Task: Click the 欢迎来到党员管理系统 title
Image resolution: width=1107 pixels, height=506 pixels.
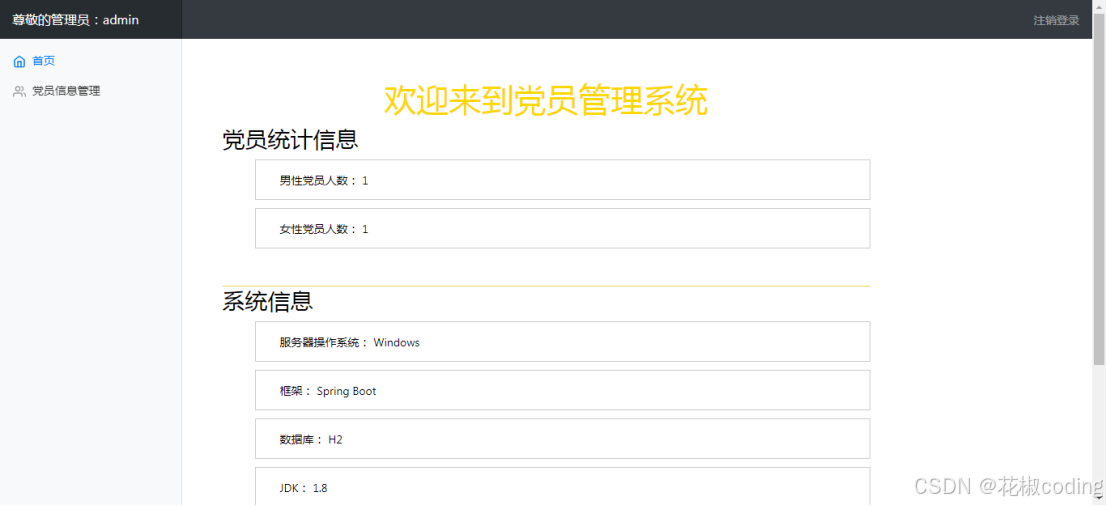Action: (x=546, y=100)
